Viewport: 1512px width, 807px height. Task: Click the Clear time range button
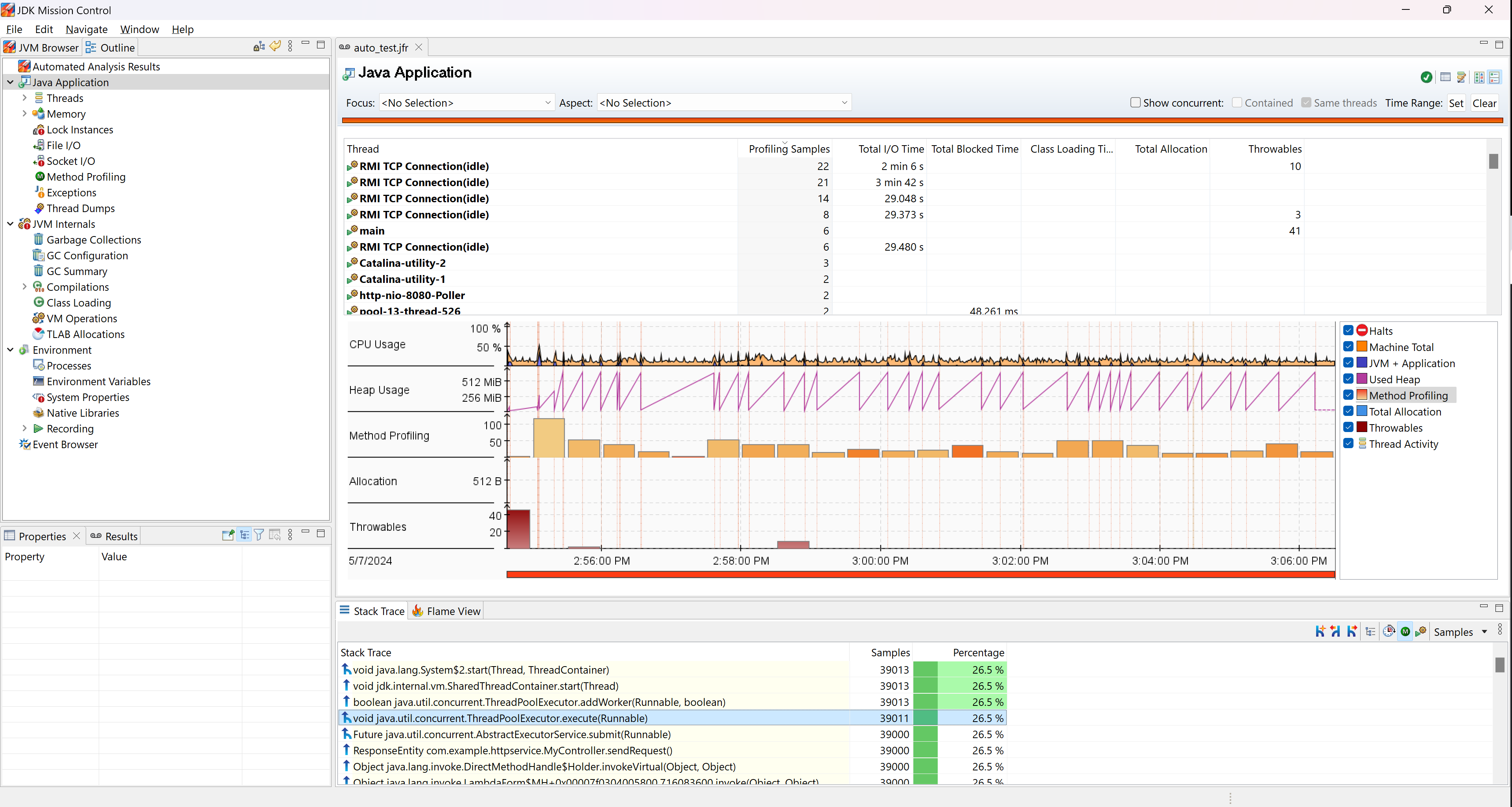(x=1484, y=103)
